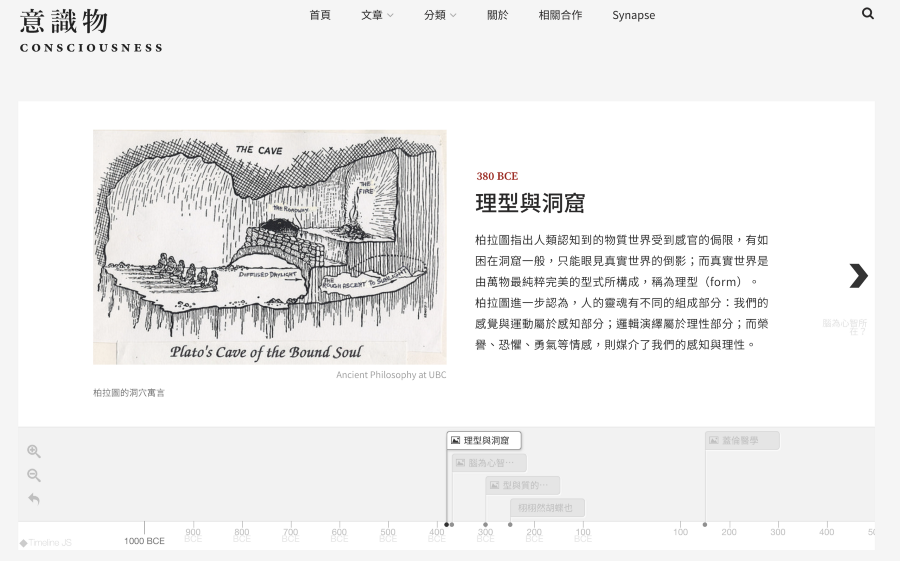Image resolution: width=900 pixels, height=561 pixels.
Task: Return timeline to beginning arrow
Action: 34,499
